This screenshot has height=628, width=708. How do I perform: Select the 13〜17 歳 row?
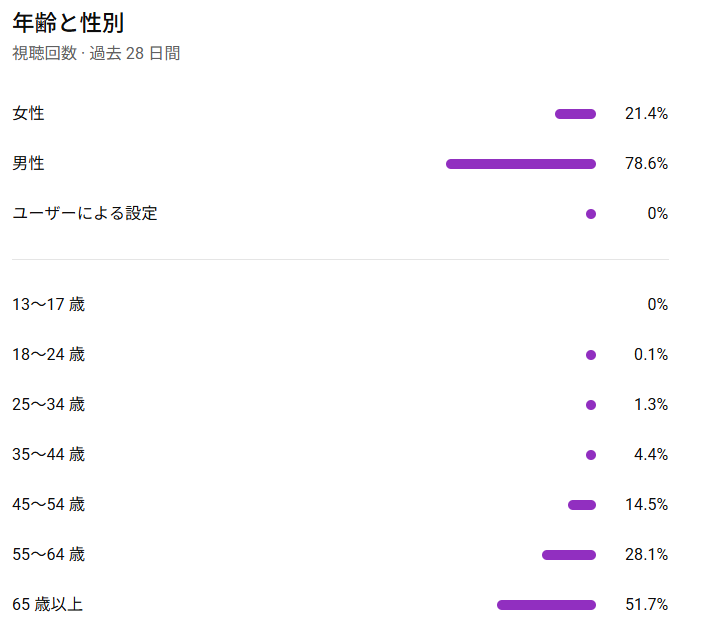[x=340, y=304]
